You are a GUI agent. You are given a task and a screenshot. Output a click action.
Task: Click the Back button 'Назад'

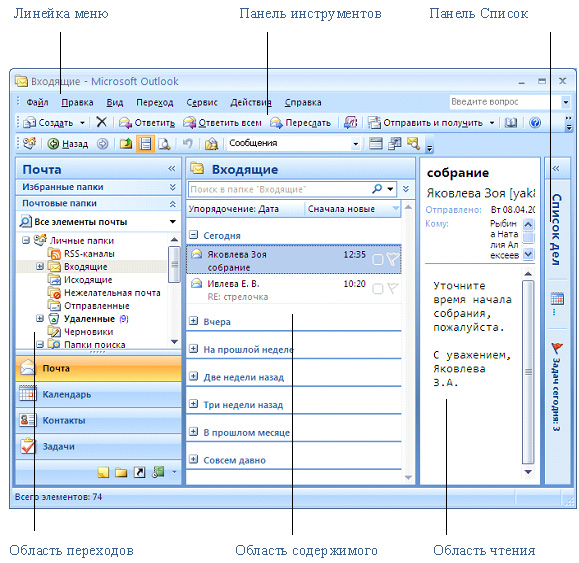68,144
